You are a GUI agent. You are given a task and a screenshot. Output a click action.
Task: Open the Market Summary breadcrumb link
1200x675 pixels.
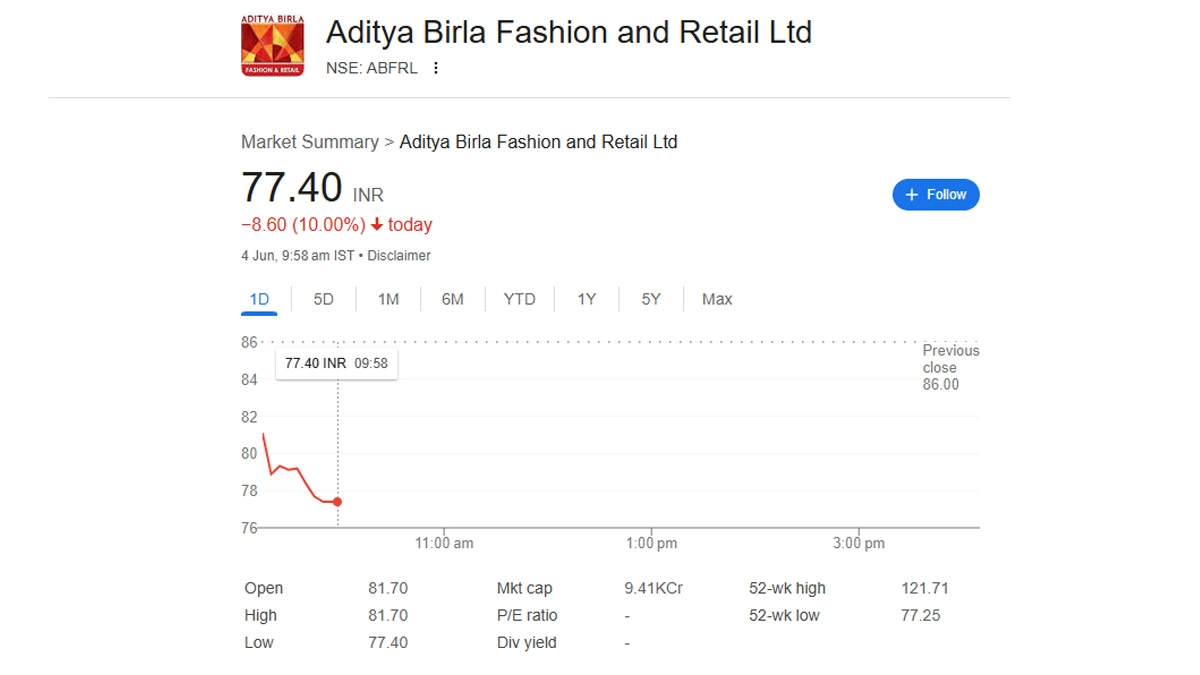[x=310, y=142]
